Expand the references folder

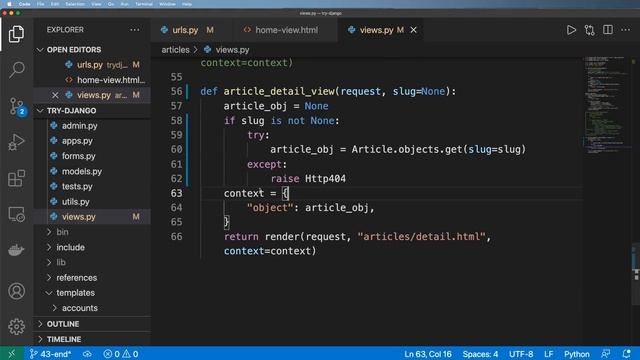(x=76, y=278)
